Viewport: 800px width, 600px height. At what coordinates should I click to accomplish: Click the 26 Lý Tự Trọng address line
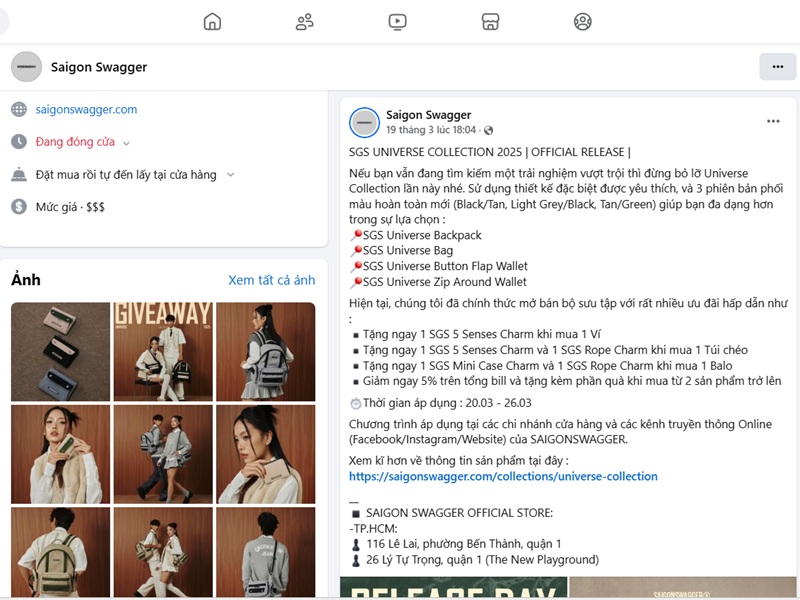tap(476, 560)
